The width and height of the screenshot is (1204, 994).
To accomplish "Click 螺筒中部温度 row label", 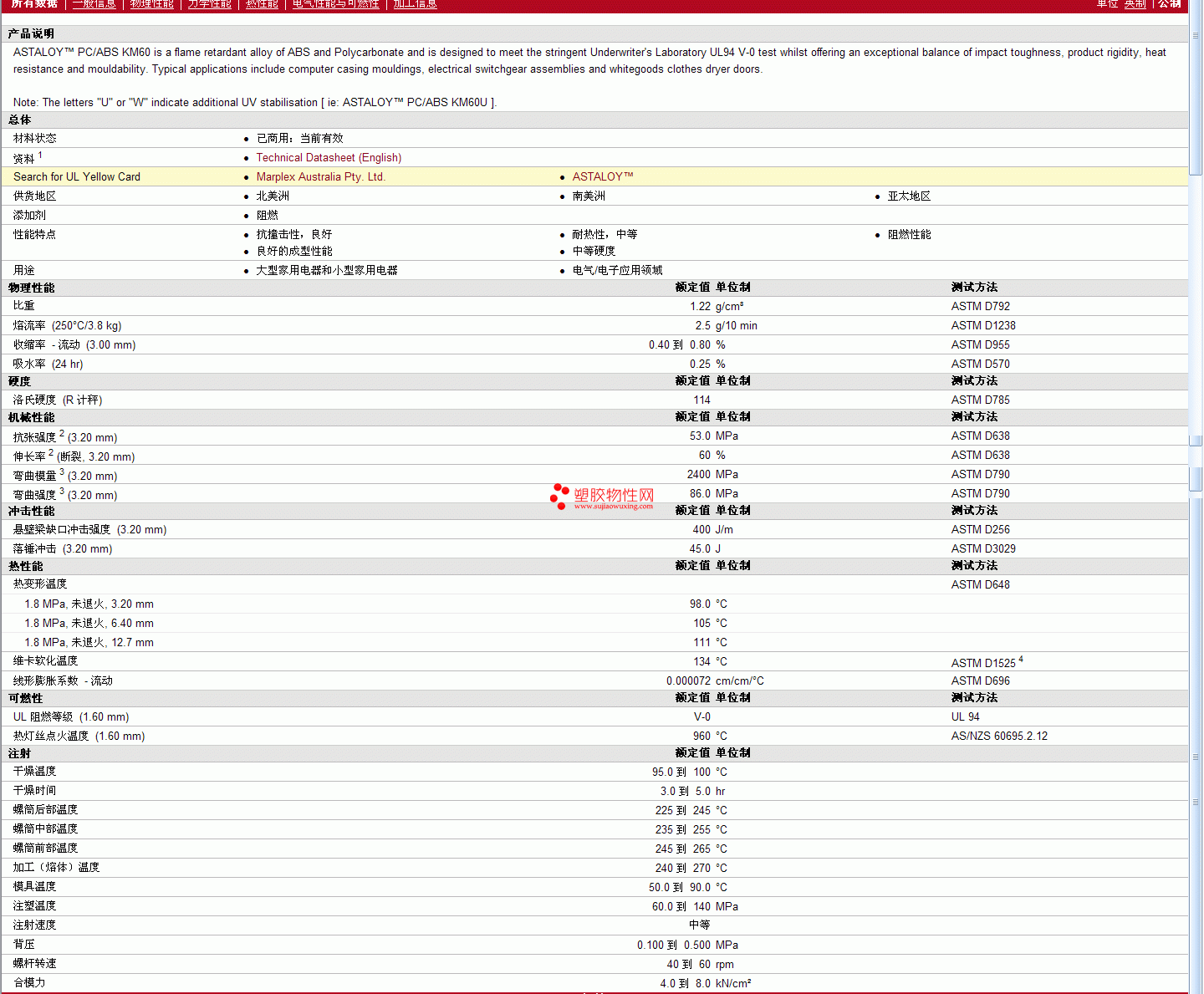I will (45, 828).
